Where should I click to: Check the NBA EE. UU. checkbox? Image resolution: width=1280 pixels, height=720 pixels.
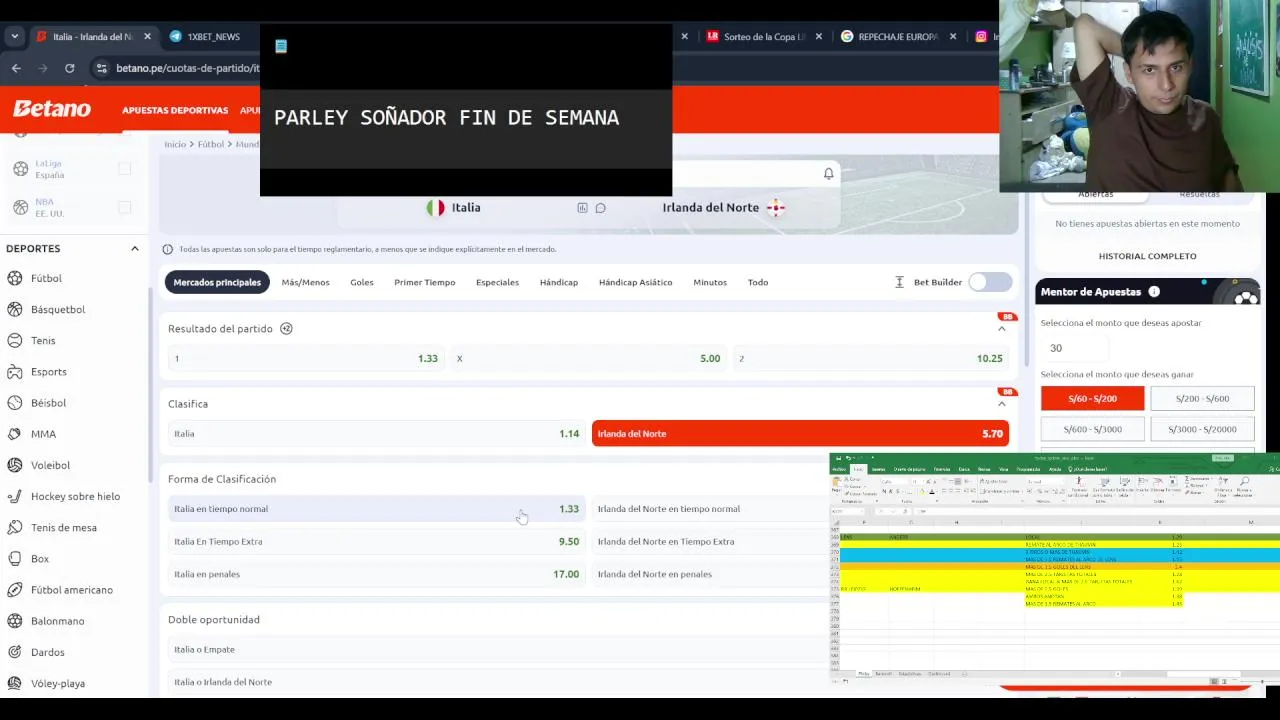[x=124, y=207]
